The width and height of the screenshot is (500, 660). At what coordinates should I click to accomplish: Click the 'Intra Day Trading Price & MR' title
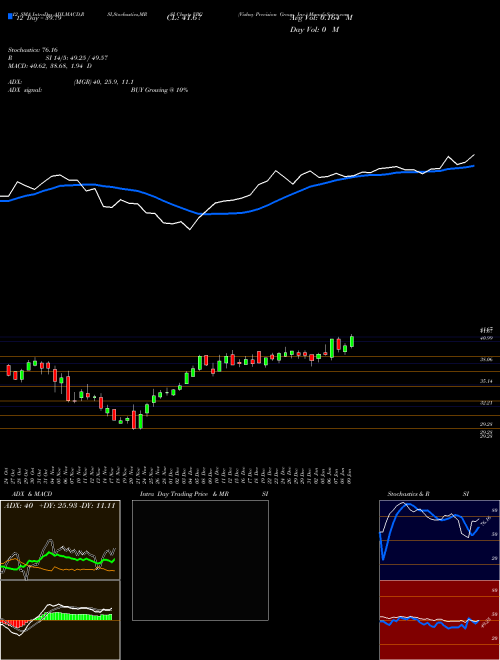tap(184, 494)
